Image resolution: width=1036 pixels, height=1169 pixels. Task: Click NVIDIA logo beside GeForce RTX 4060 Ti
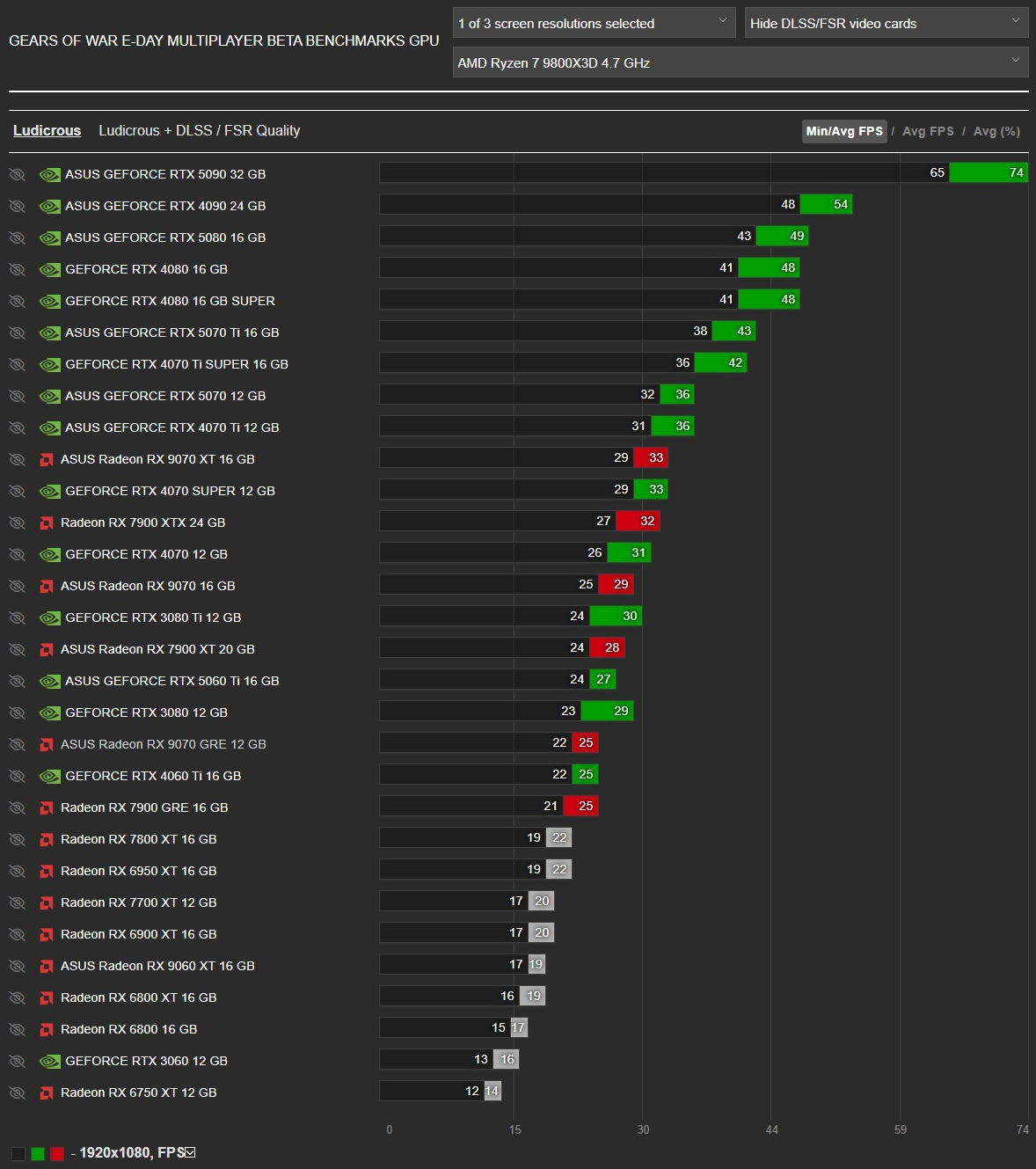pyautogui.click(x=50, y=776)
